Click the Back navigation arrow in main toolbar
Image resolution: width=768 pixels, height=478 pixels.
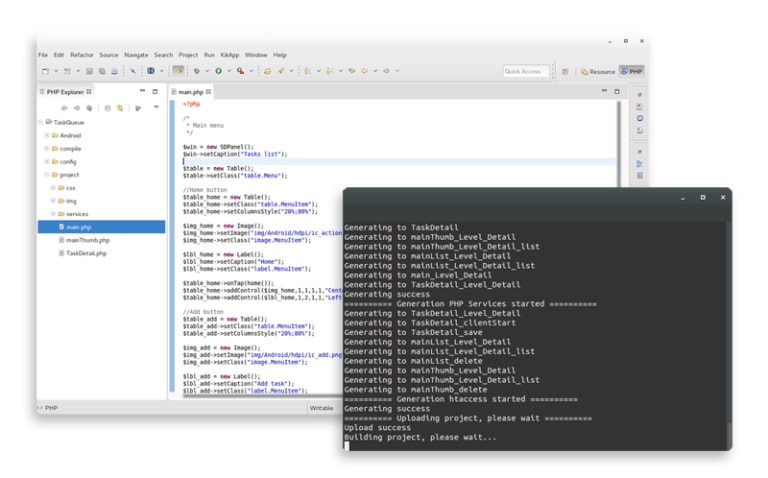364,71
